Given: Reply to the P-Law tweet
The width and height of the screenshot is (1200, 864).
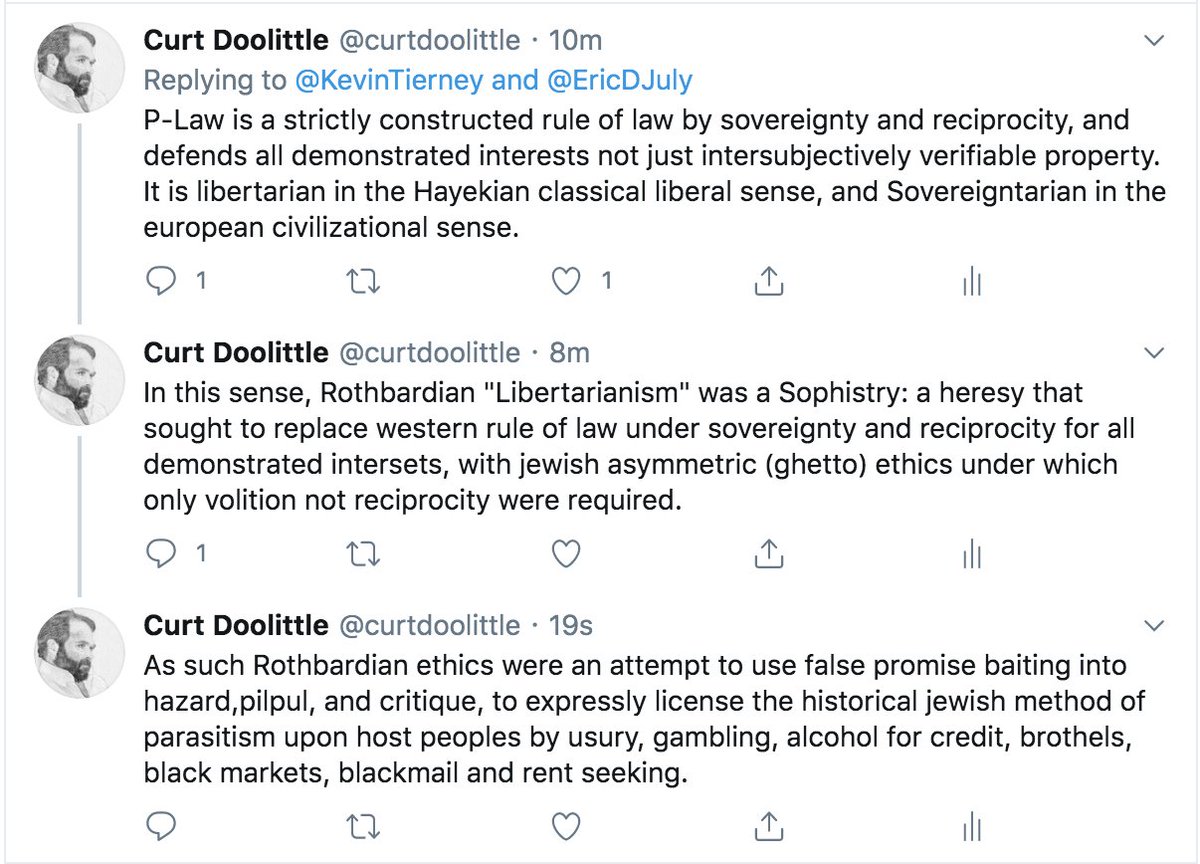Looking at the screenshot, I should click(161, 283).
